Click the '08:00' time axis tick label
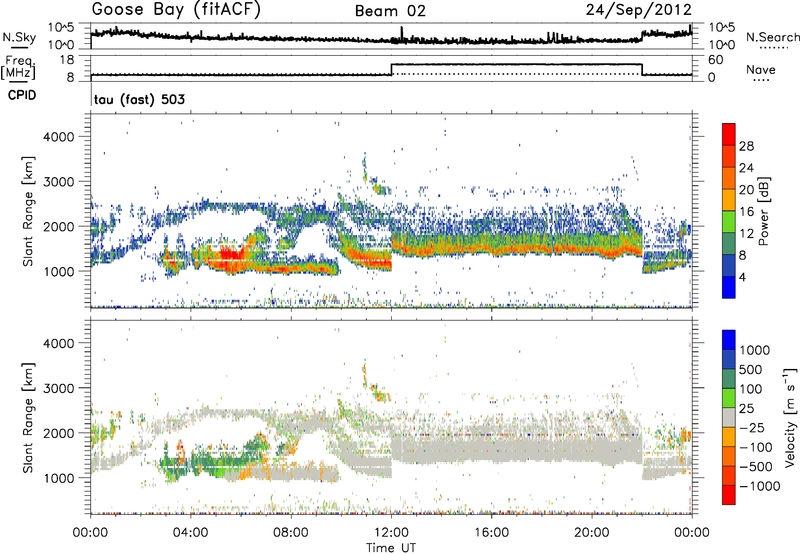The height and width of the screenshot is (554, 800). 291,533
